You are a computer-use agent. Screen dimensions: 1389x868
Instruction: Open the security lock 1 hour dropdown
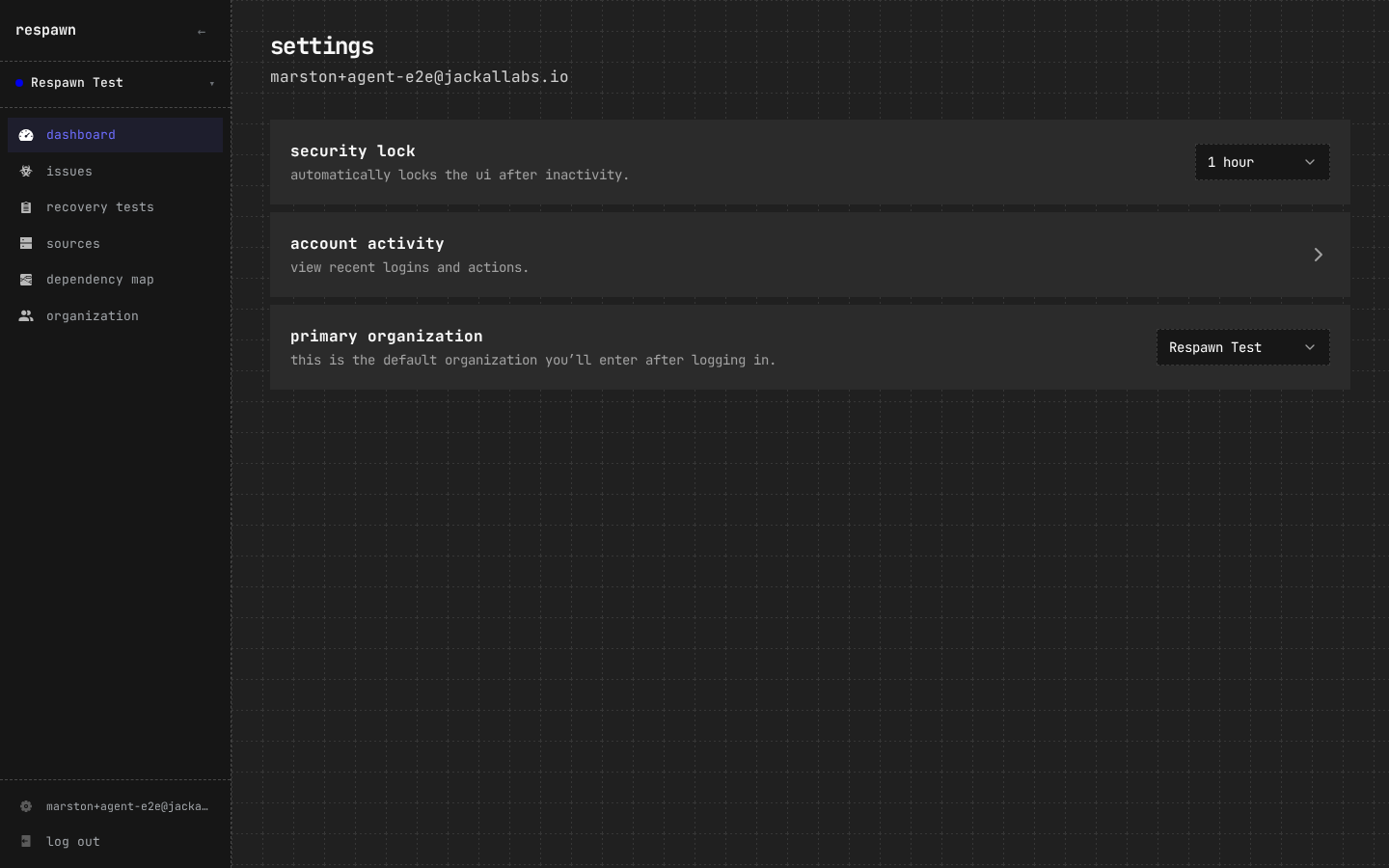(x=1263, y=162)
